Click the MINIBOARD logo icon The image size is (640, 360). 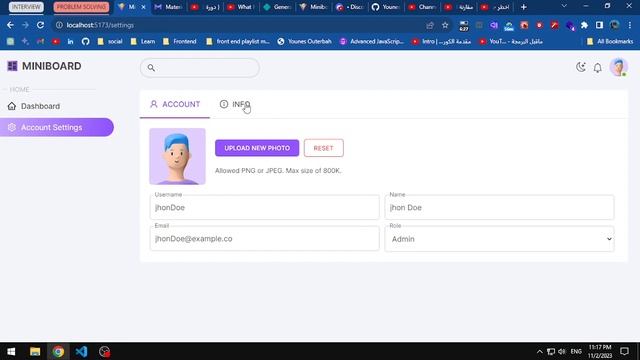(12, 66)
